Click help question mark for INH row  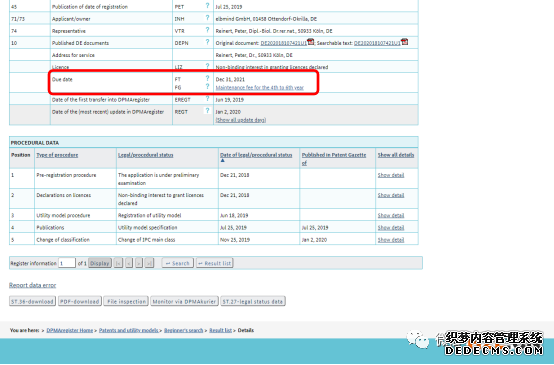point(207,18)
